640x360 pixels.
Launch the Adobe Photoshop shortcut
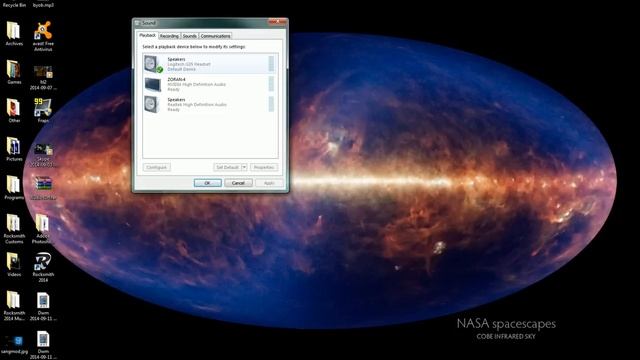[x=42, y=223]
